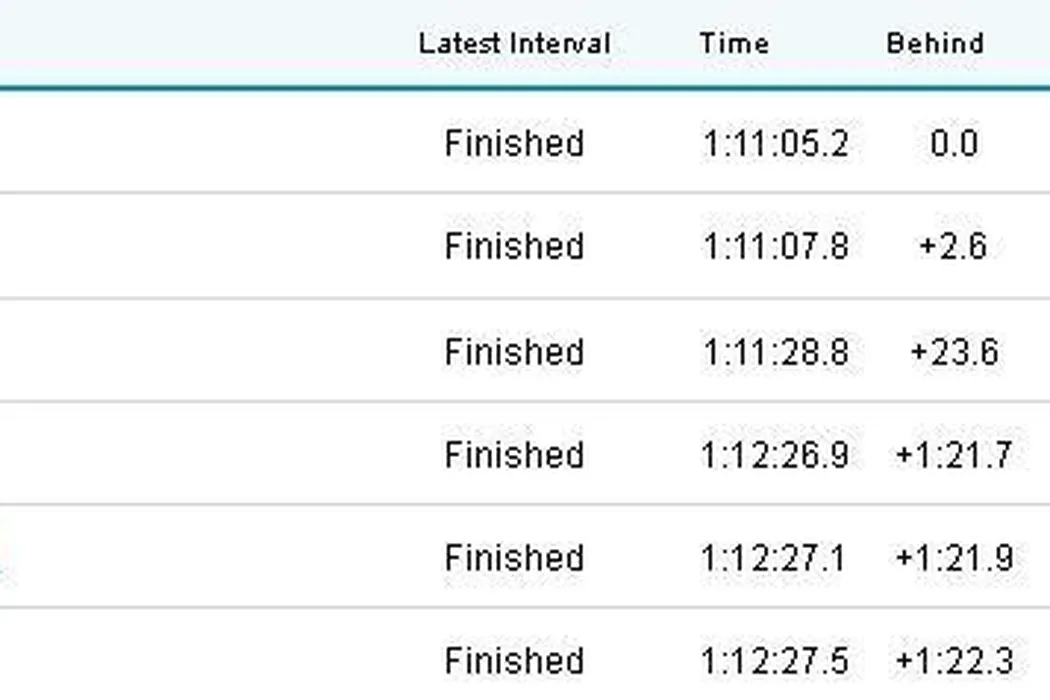Select the time 1:11:28.8

[x=775, y=352]
